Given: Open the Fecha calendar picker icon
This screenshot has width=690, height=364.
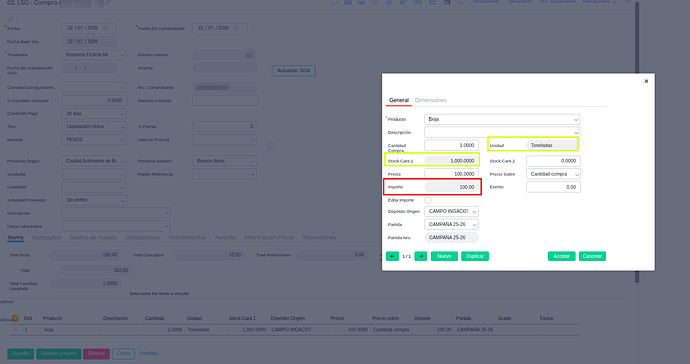Looking at the screenshot, I should [x=105, y=28].
